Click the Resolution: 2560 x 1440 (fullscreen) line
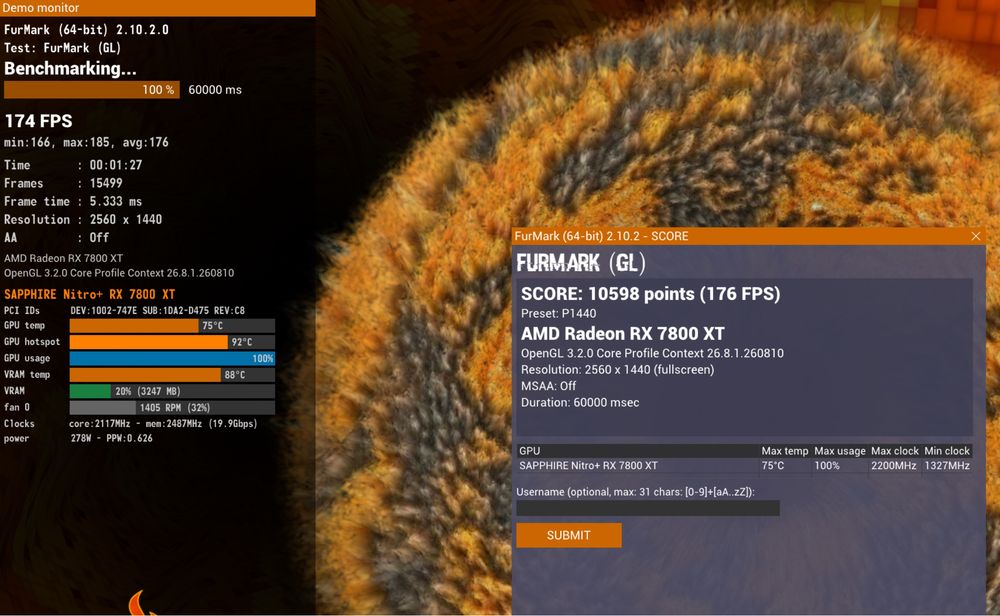The height and width of the screenshot is (616, 1000). pos(617,370)
